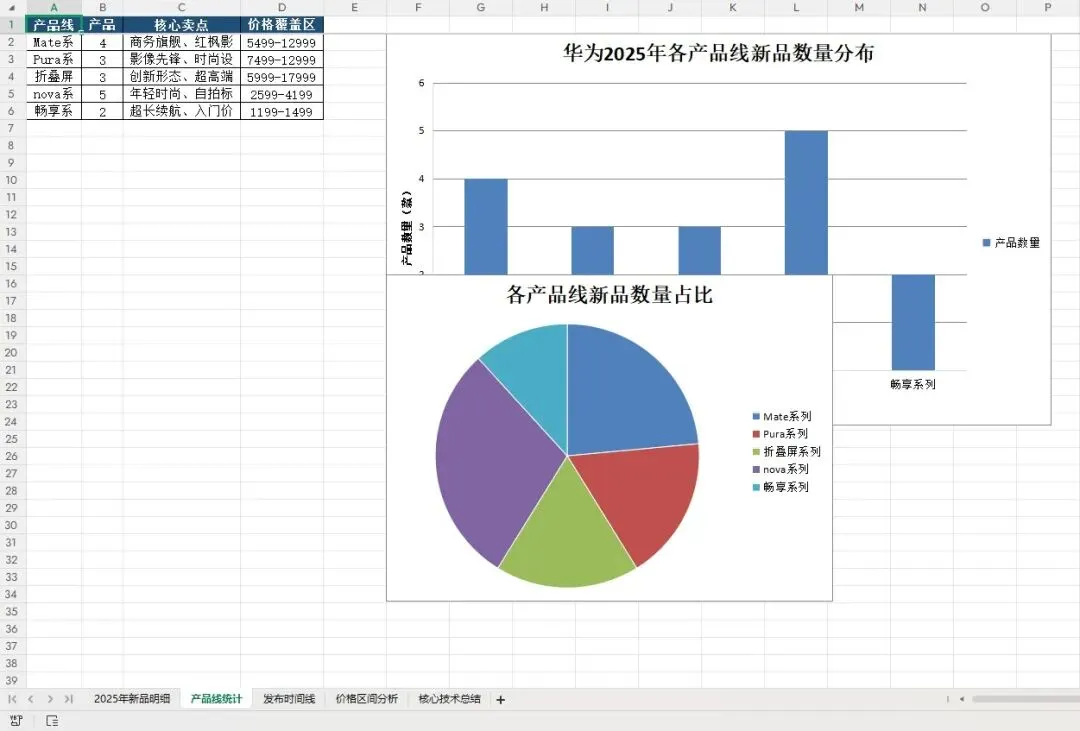Select row 20 header
Screen dimensions: 1080x731
coord(12,353)
